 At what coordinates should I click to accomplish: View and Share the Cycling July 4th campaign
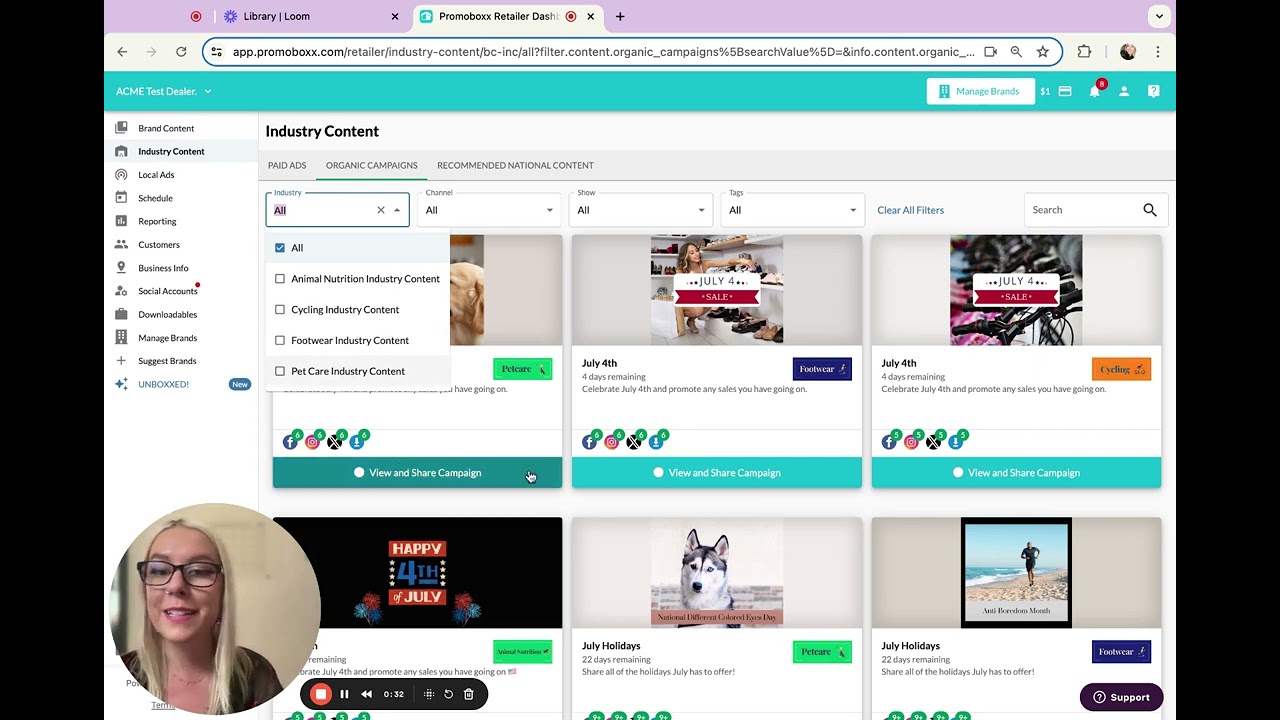click(x=1016, y=473)
